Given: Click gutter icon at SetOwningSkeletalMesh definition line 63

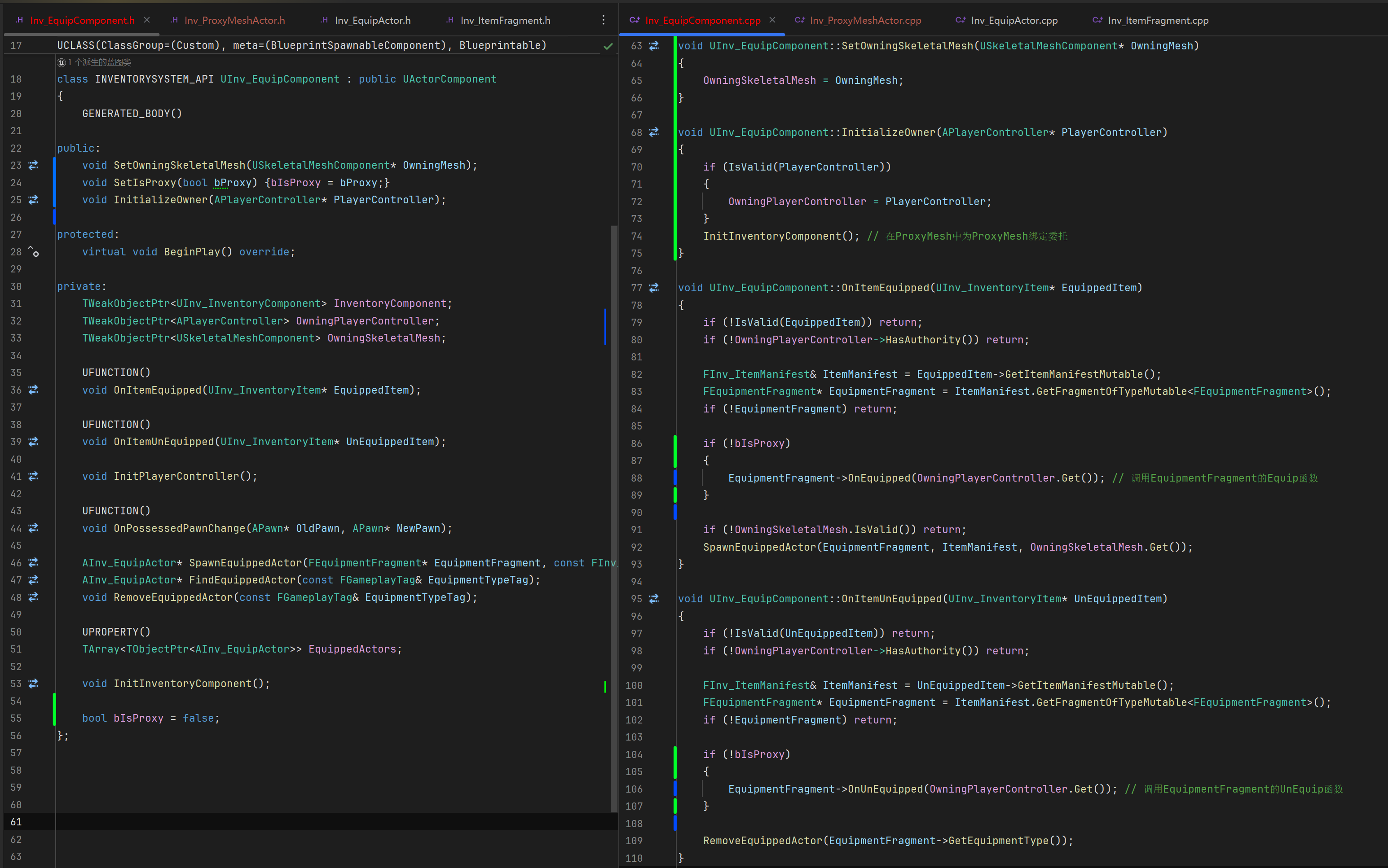Looking at the screenshot, I should tap(653, 45).
